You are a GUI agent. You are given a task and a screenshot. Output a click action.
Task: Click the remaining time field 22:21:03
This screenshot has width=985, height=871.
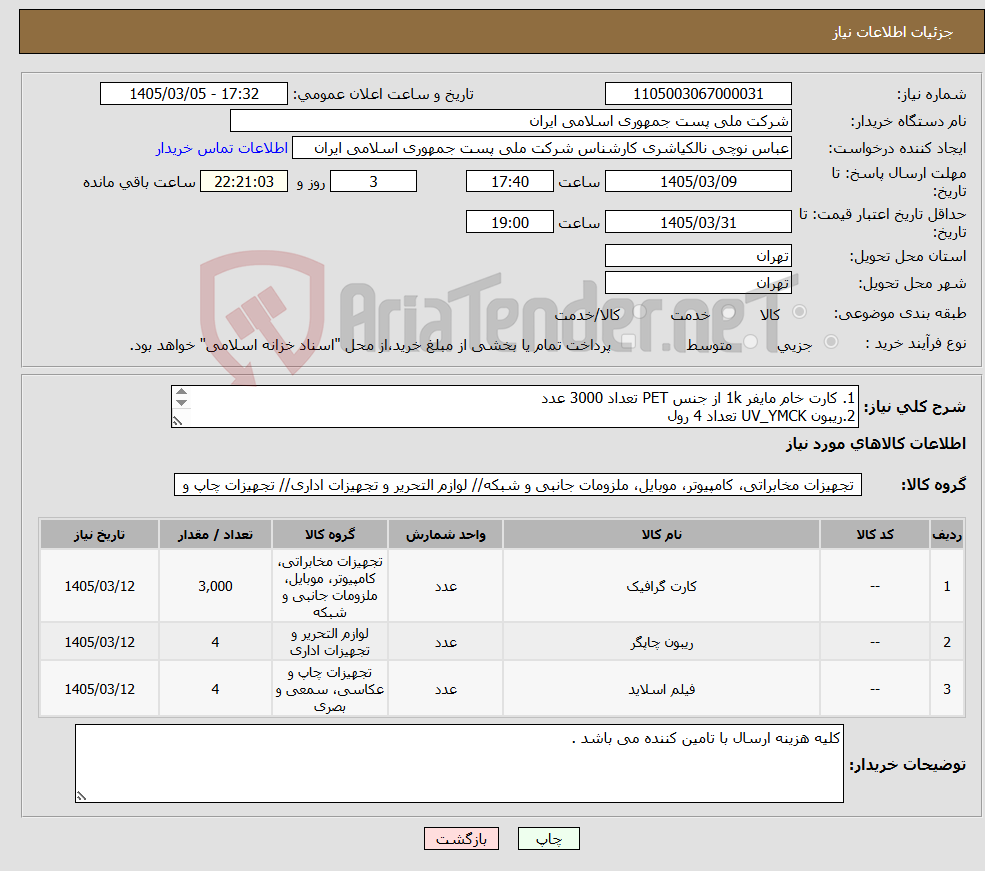coord(244,181)
